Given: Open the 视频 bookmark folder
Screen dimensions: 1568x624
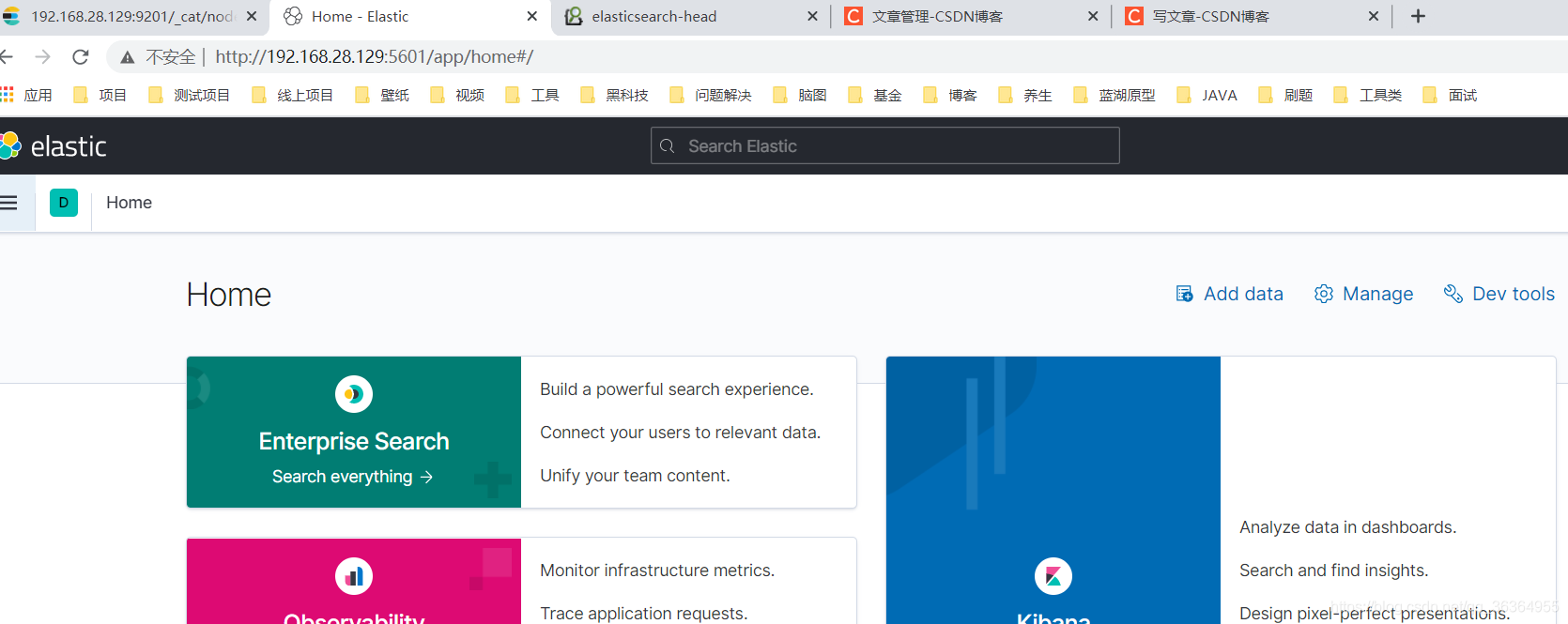Looking at the screenshot, I should click(x=457, y=95).
